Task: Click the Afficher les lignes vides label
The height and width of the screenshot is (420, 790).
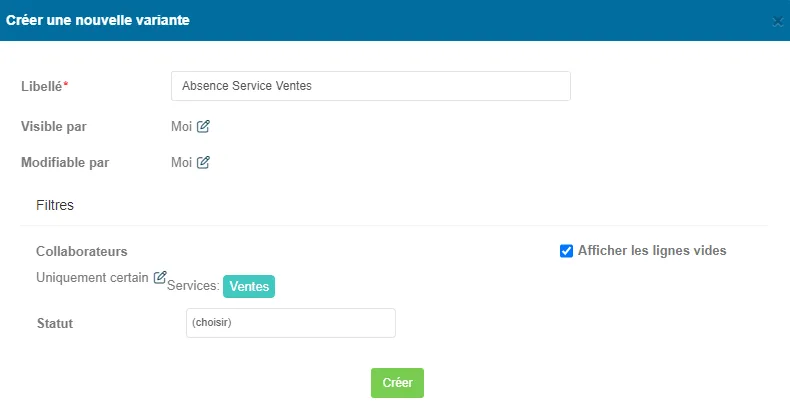Action: [652, 250]
